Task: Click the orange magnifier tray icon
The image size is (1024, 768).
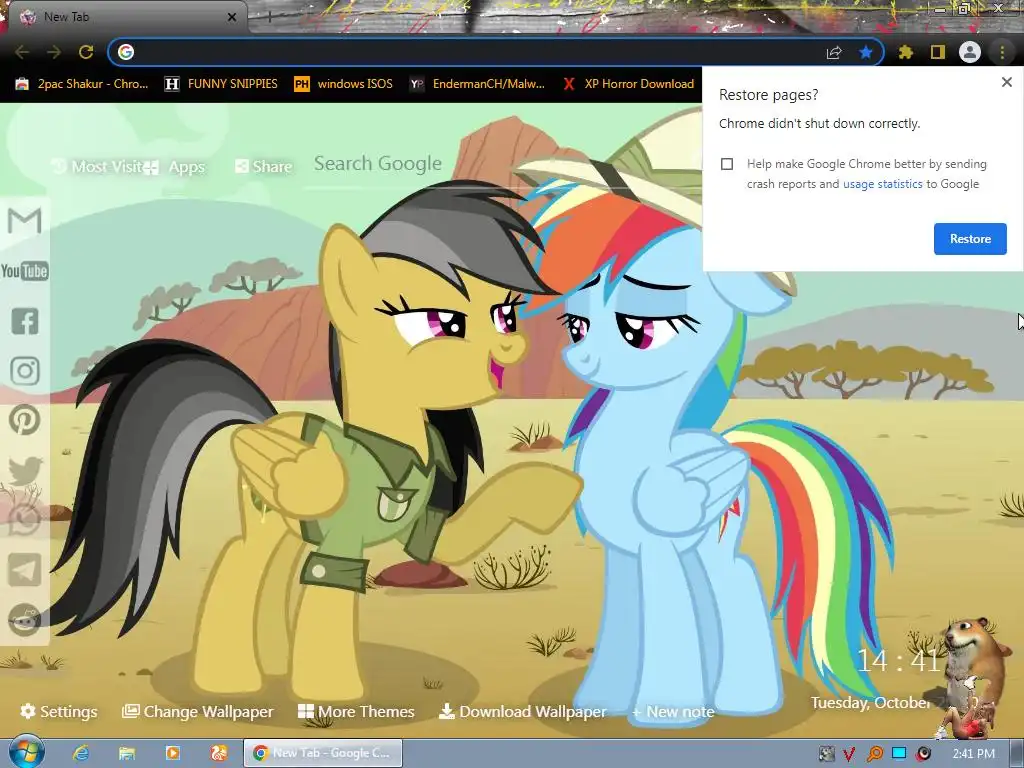Action: pyautogui.click(x=874, y=754)
